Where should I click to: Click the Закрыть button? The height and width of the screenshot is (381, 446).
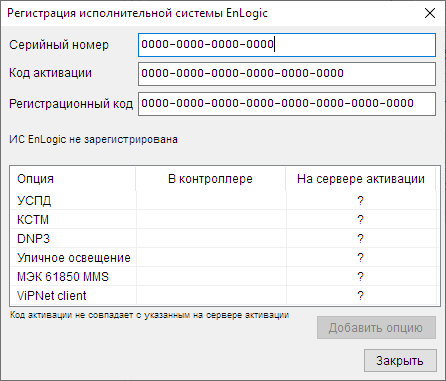(x=400, y=360)
